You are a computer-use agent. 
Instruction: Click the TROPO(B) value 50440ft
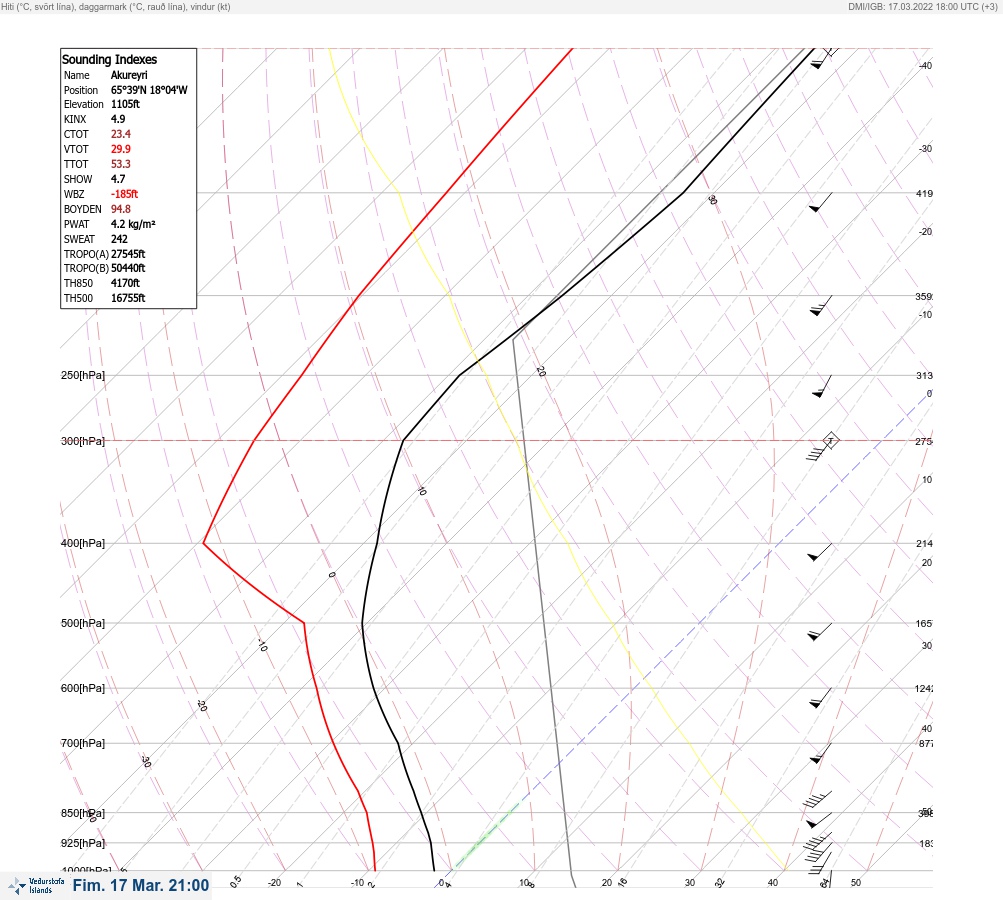128,268
